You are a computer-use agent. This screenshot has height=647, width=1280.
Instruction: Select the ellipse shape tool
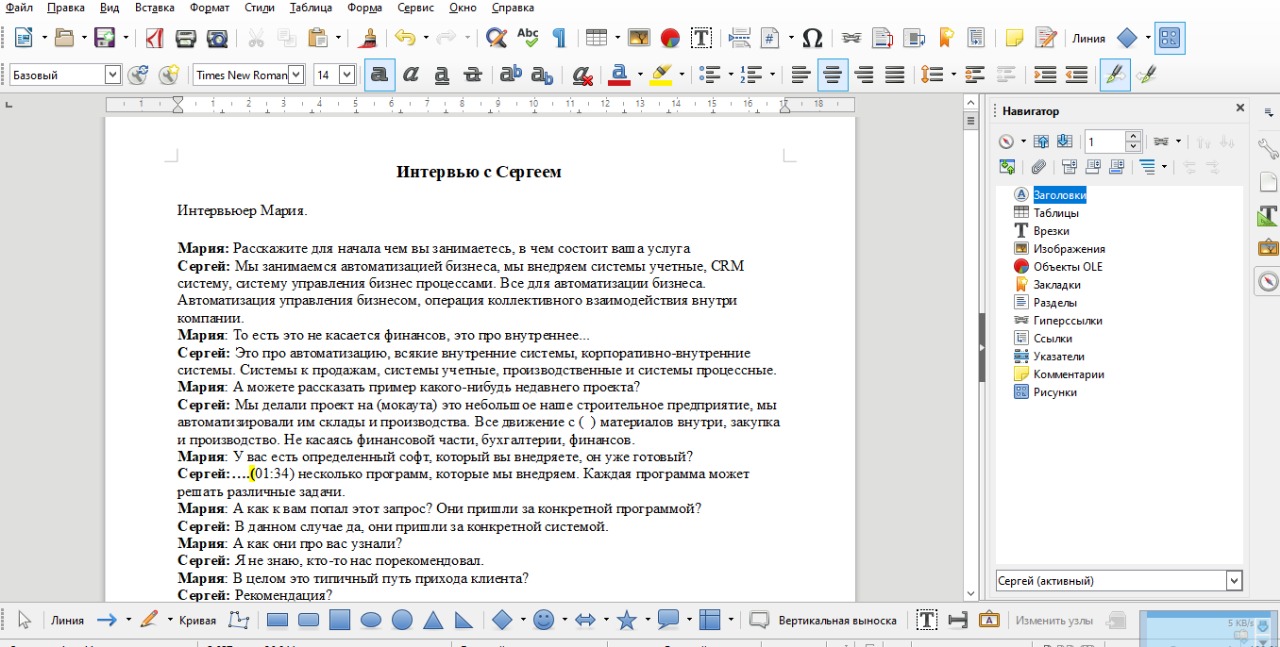pos(371,620)
